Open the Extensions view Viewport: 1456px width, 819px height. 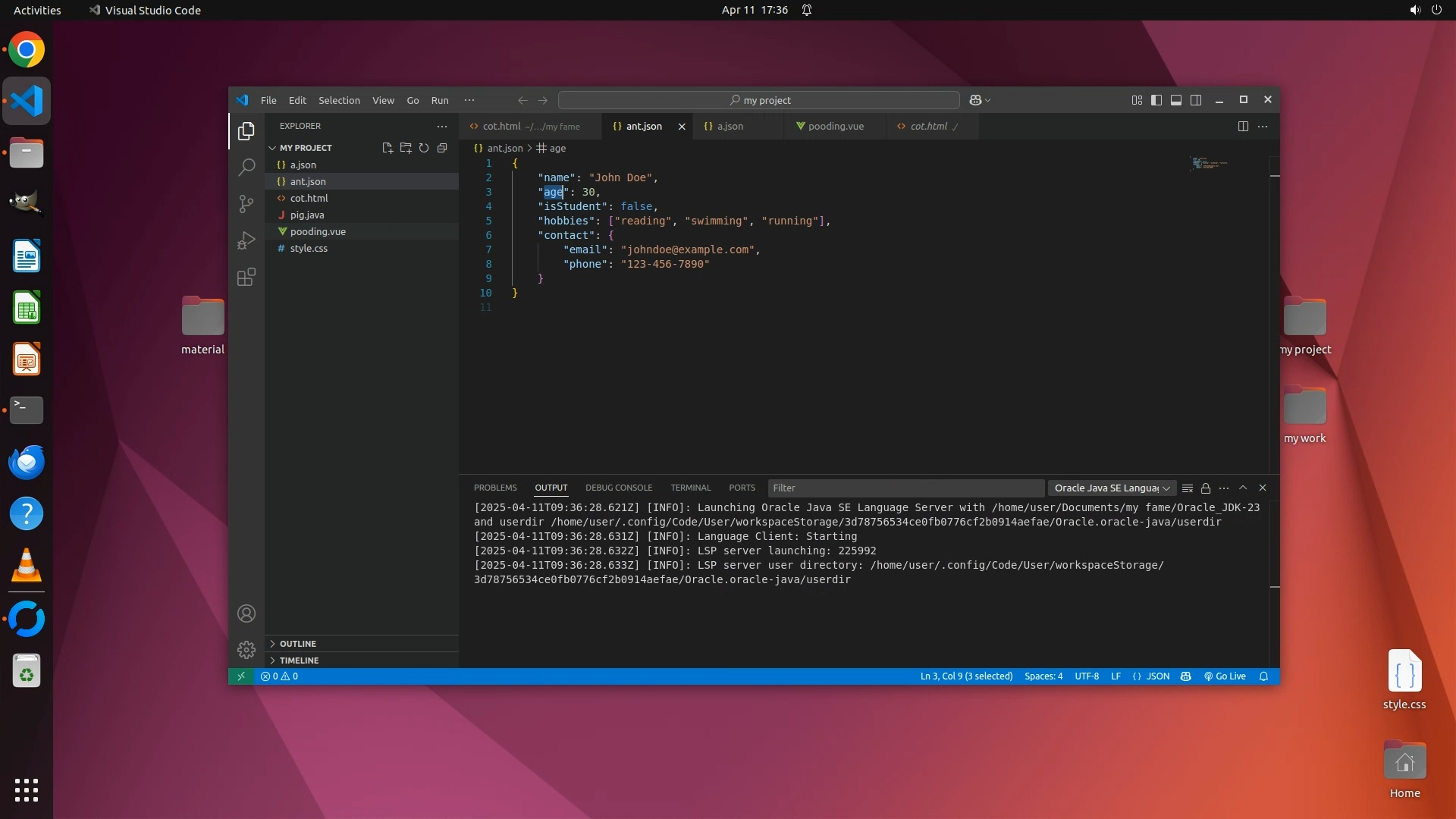[246, 277]
